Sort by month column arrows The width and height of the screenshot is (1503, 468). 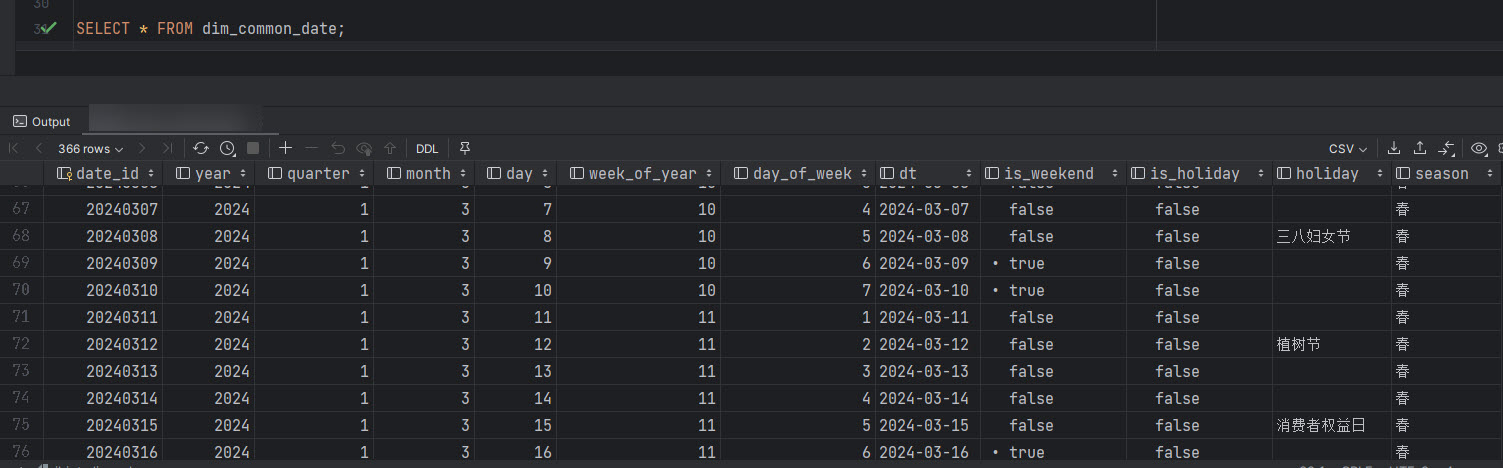point(464,173)
